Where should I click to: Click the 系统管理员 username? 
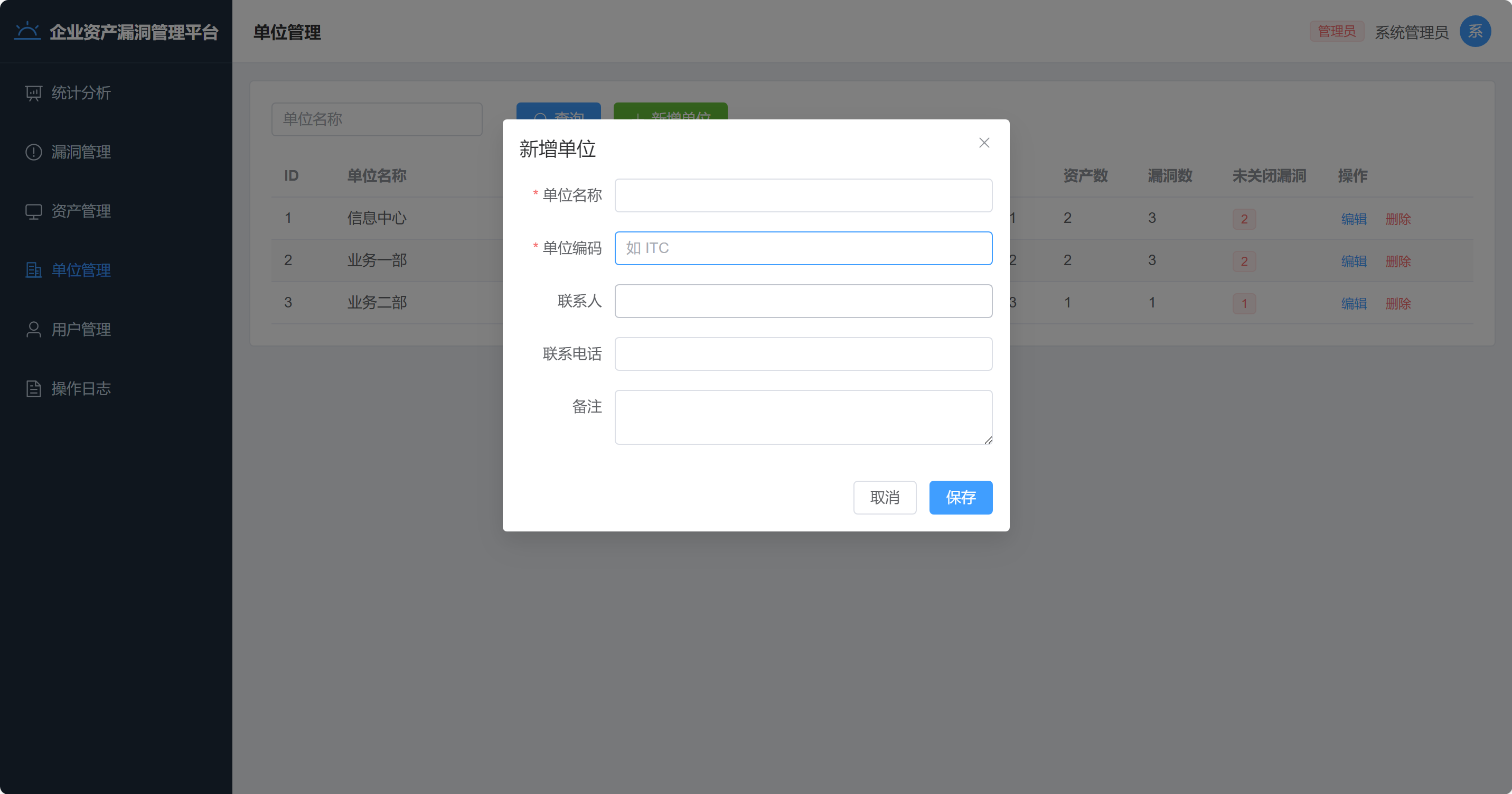pyautogui.click(x=1411, y=32)
